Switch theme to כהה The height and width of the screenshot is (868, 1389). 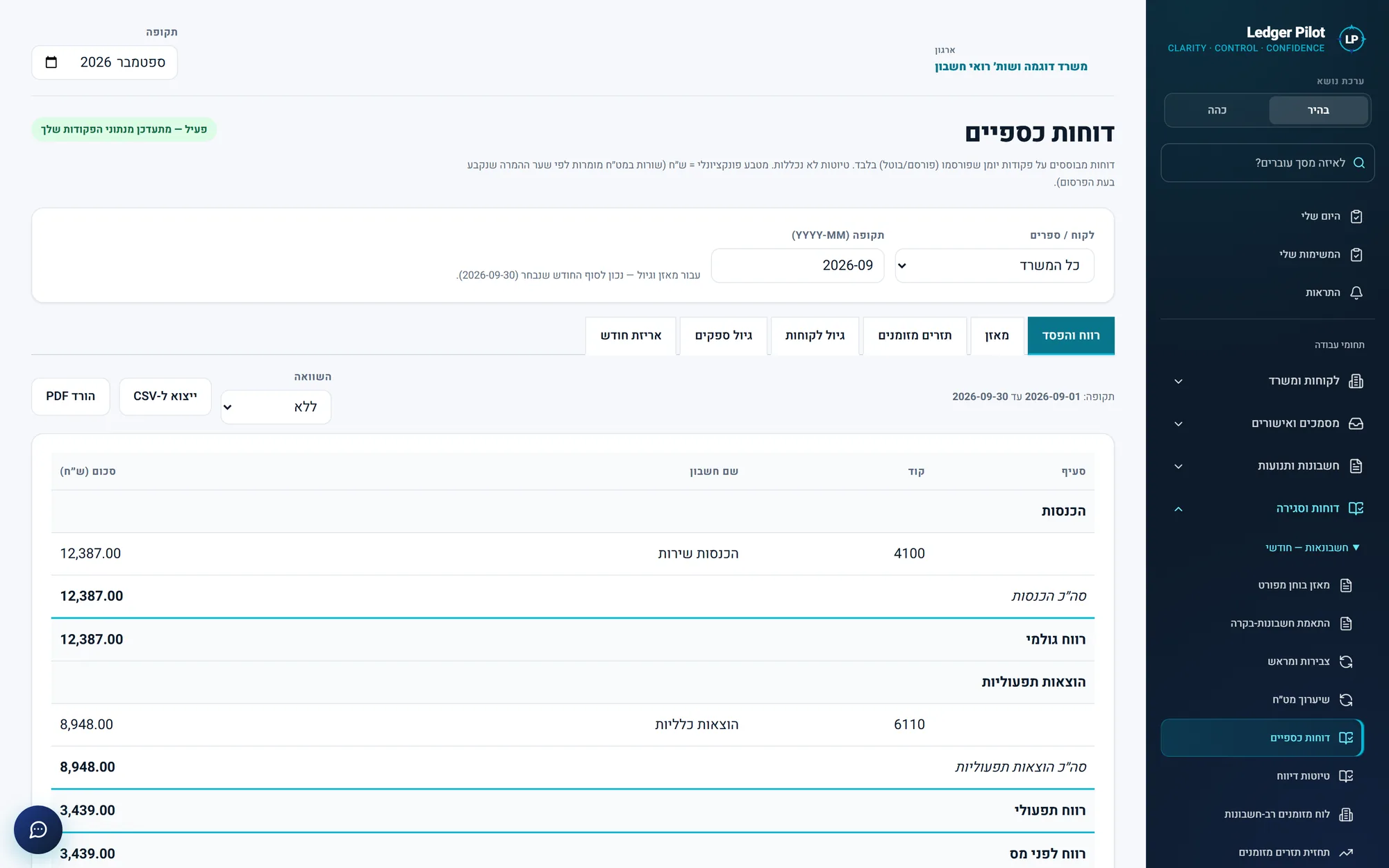click(1217, 110)
